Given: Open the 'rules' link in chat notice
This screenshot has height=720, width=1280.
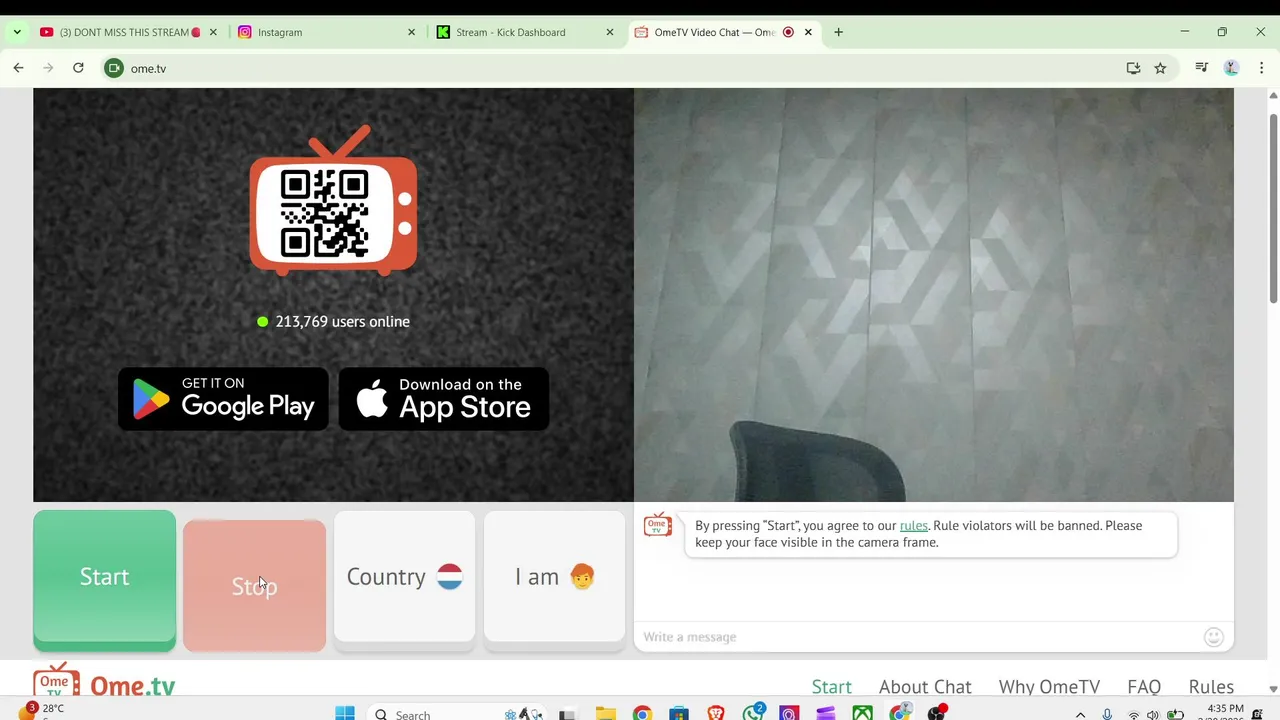Looking at the screenshot, I should 913,526.
